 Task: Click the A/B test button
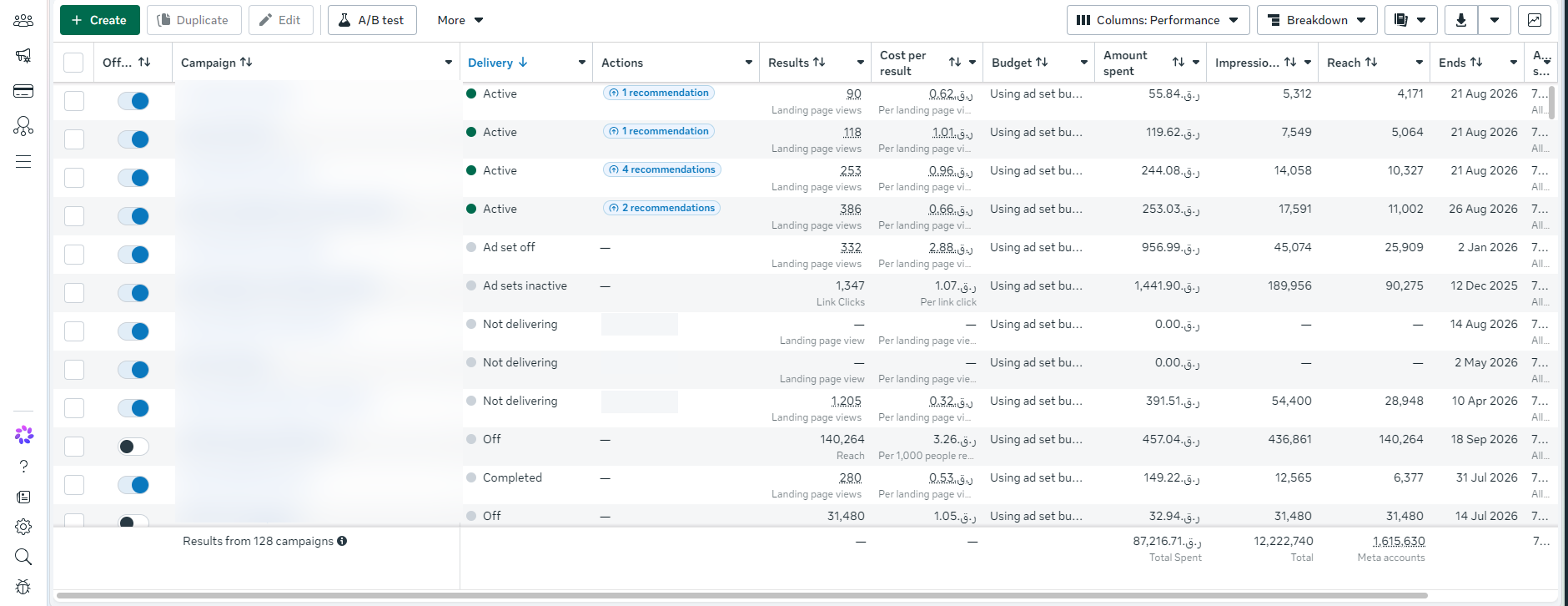coord(372,20)
